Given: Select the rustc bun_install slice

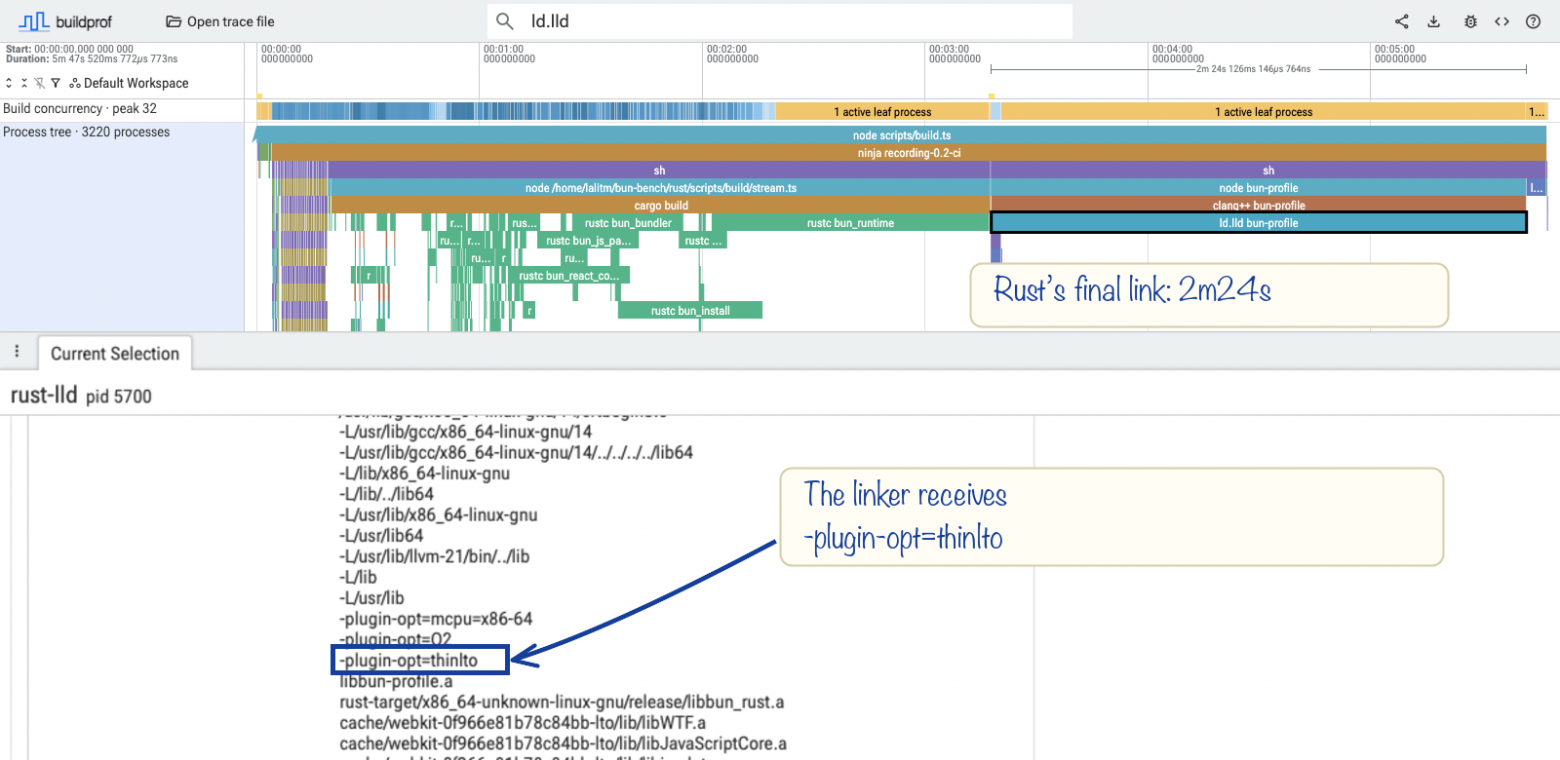Looking at the screenshot, I should click(690, 311).
